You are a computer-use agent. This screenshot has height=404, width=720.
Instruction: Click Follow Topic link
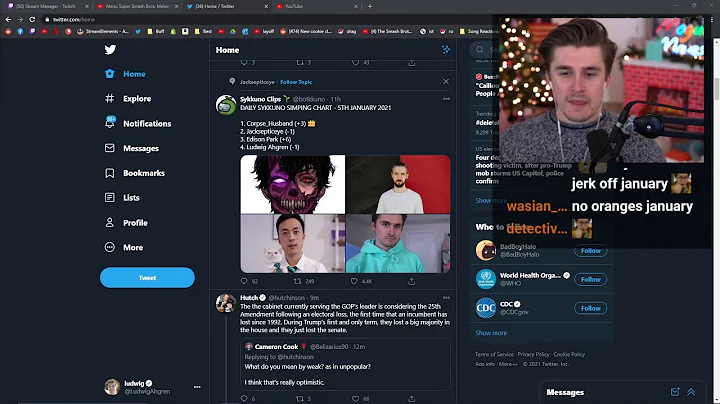tap(296, 82)
